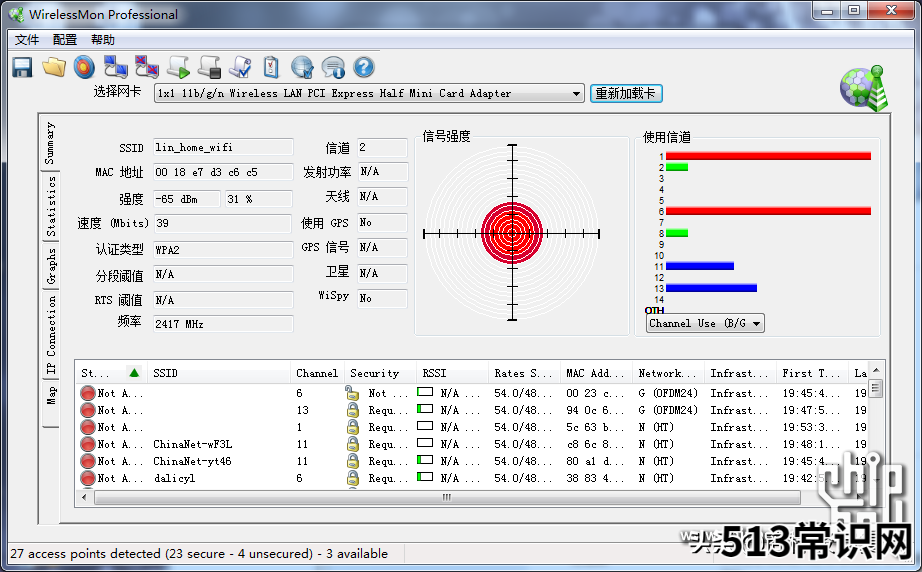Image resolution: width=922 pixels, height=572 pixels.
Task: Click the Save floppy disk toolbar icon
Action: coord(22,68)
